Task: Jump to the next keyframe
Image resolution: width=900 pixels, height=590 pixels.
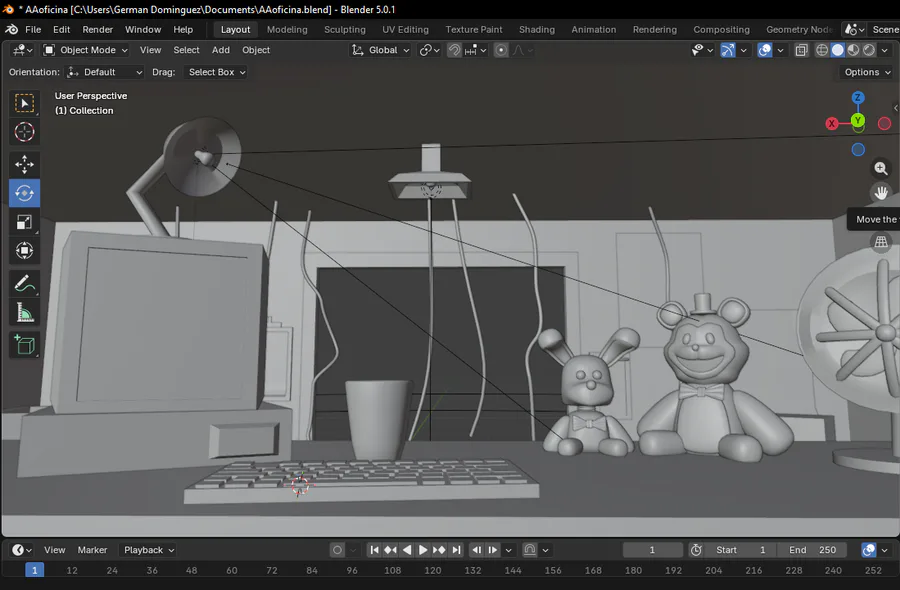Action: pos(439,550)
